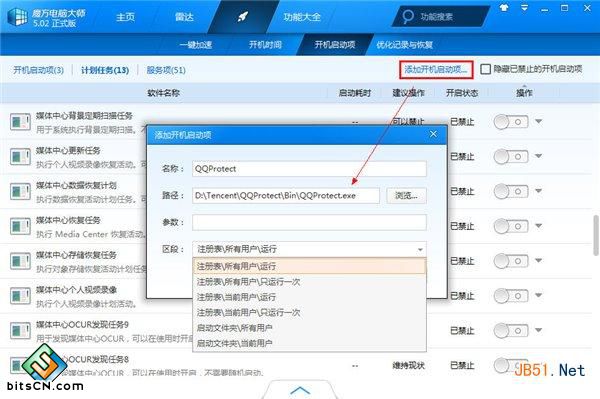Click the 路径 path field

coord(286,196)
